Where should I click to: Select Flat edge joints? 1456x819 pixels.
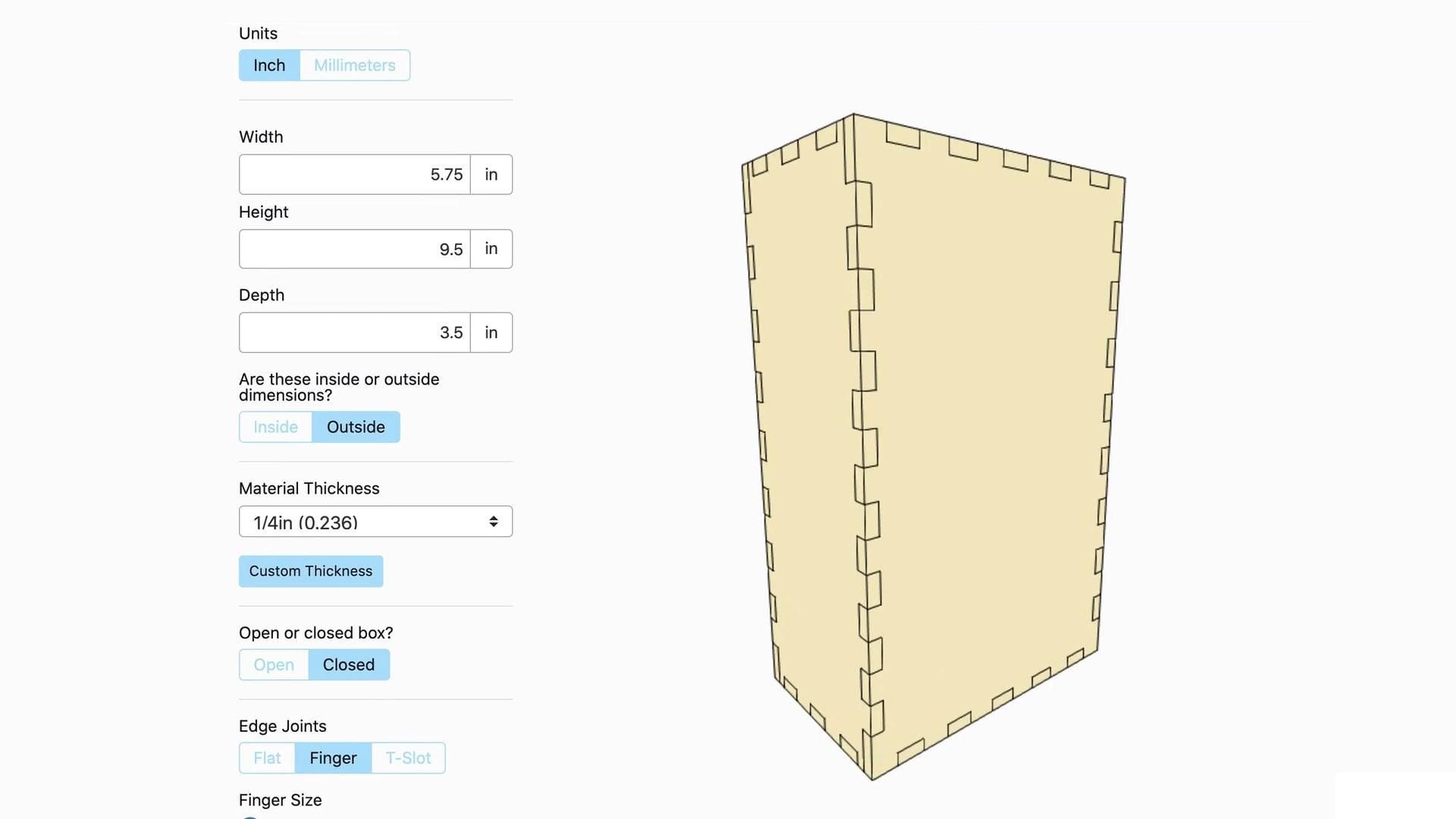tap(267, 758)
